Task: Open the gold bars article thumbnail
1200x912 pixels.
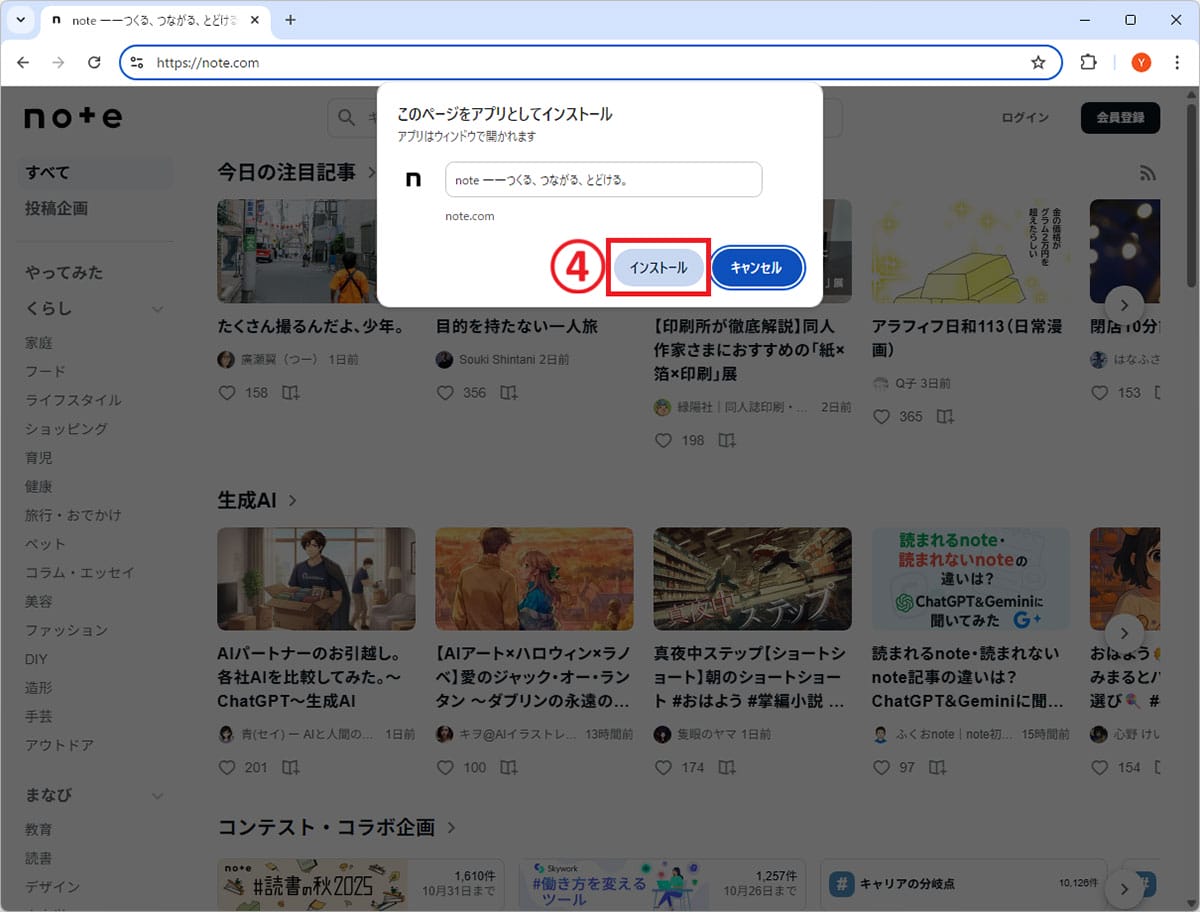Action: (x=970, y=251)
